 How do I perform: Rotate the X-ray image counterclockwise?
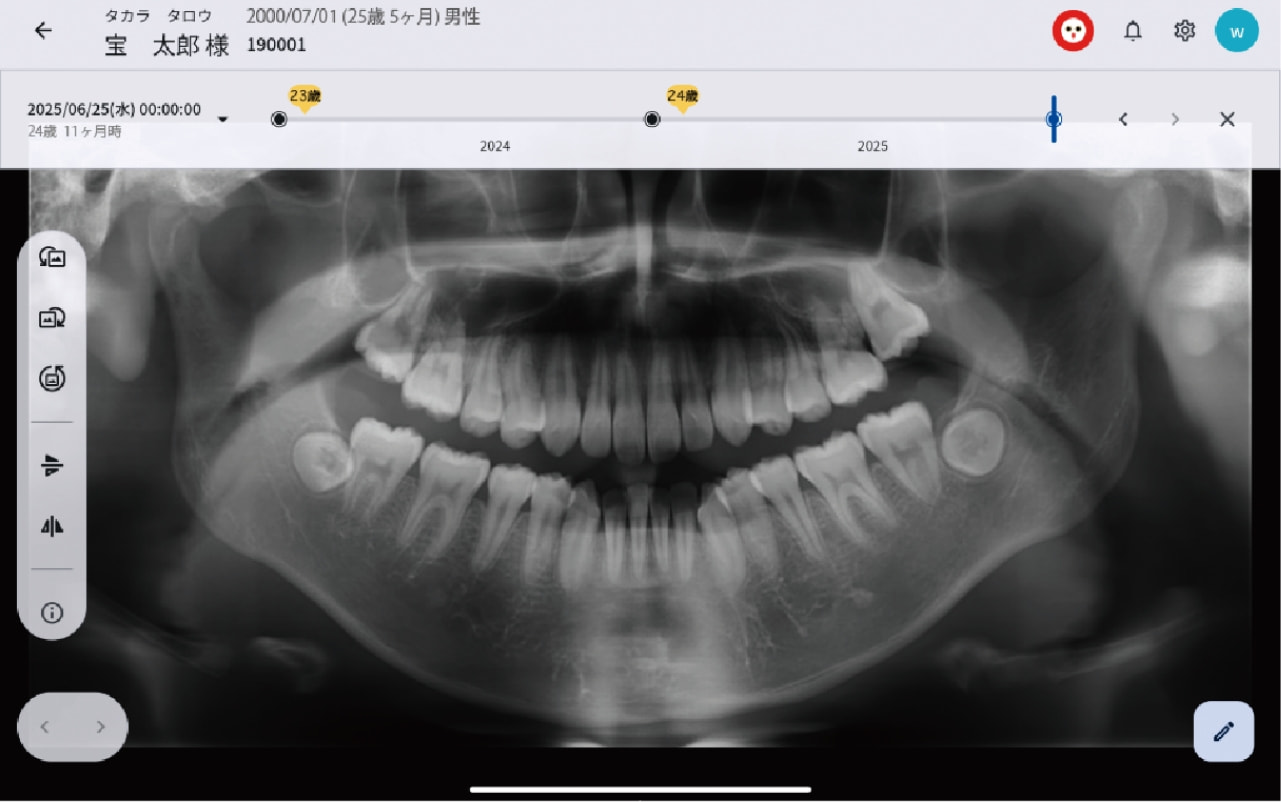(x=52, y=258)
